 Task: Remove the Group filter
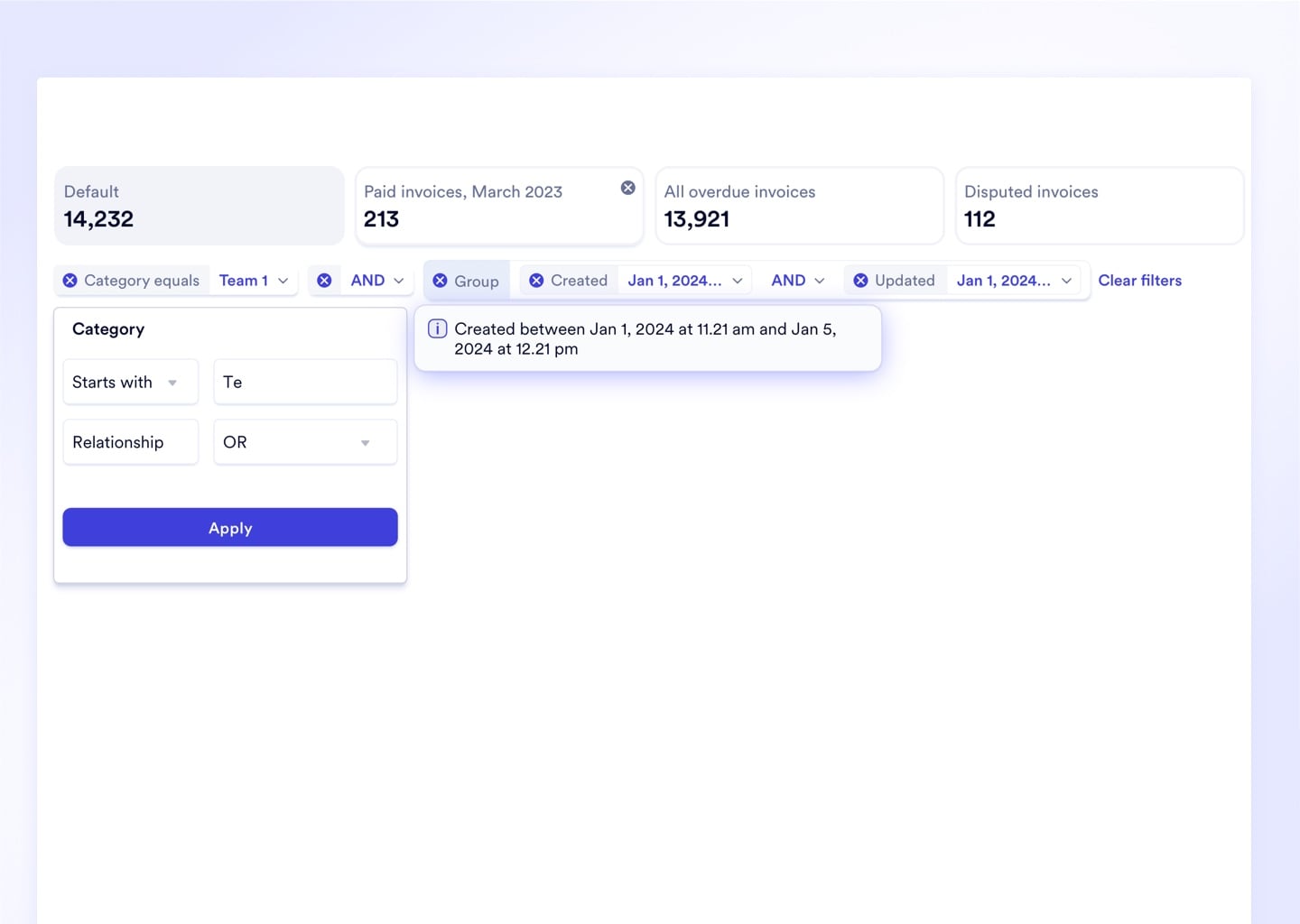pos(440,281)
